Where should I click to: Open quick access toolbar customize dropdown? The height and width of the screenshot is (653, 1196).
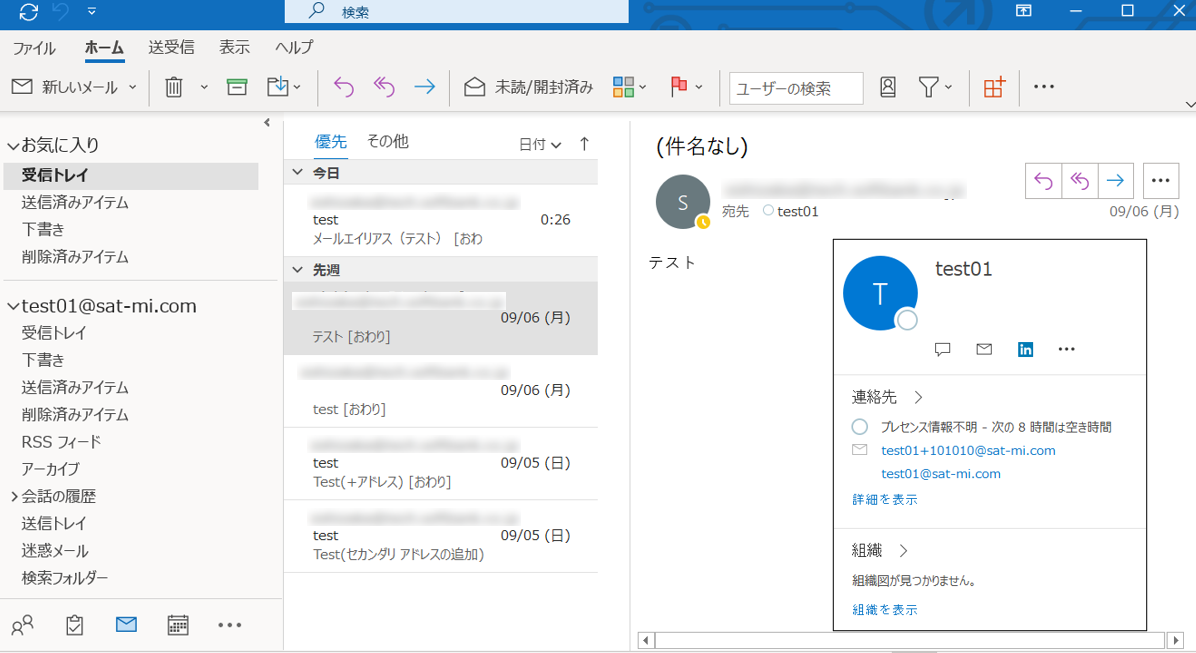click(92, 11)
